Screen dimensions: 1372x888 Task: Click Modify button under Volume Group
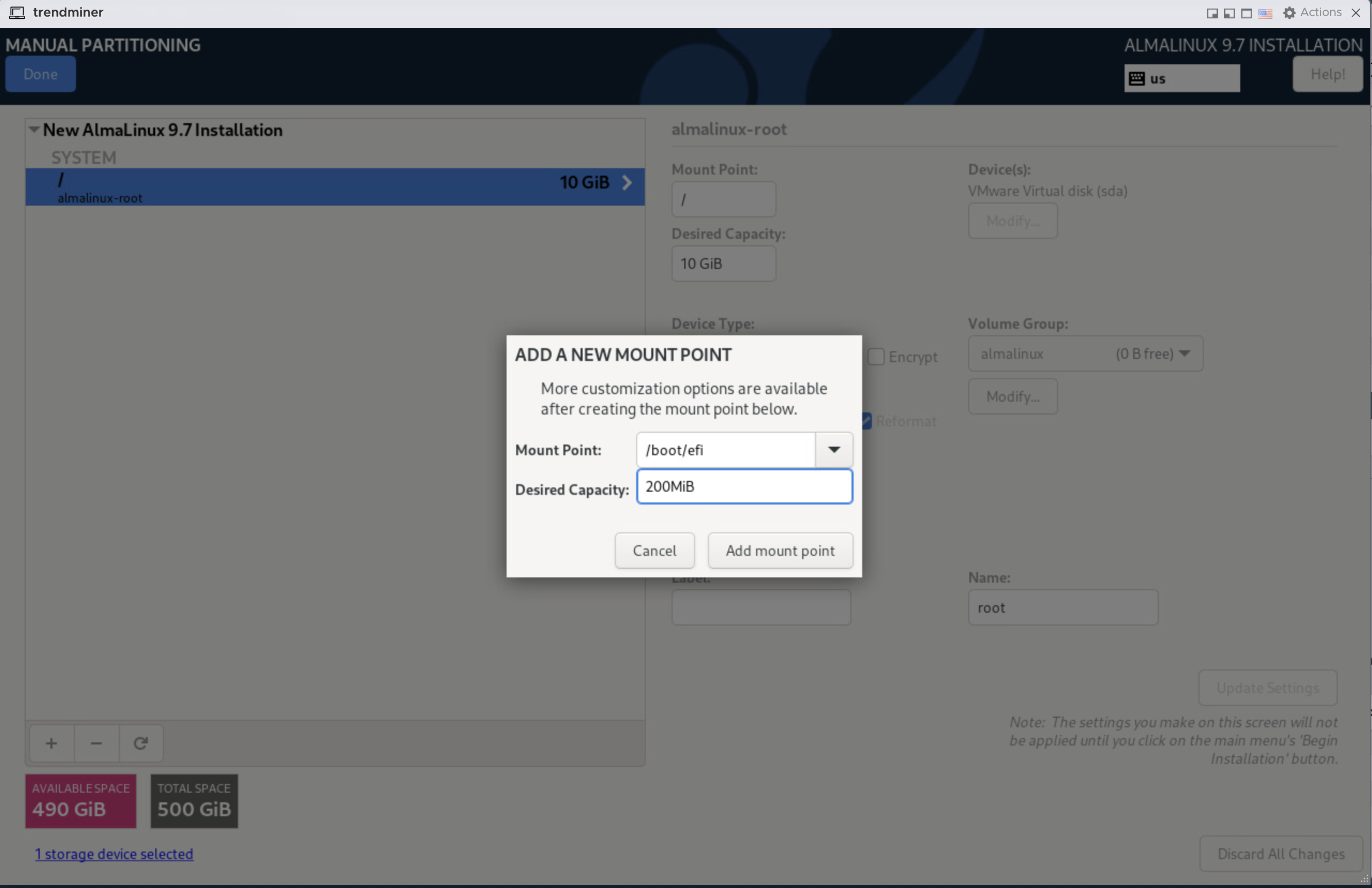(1013, 396)
